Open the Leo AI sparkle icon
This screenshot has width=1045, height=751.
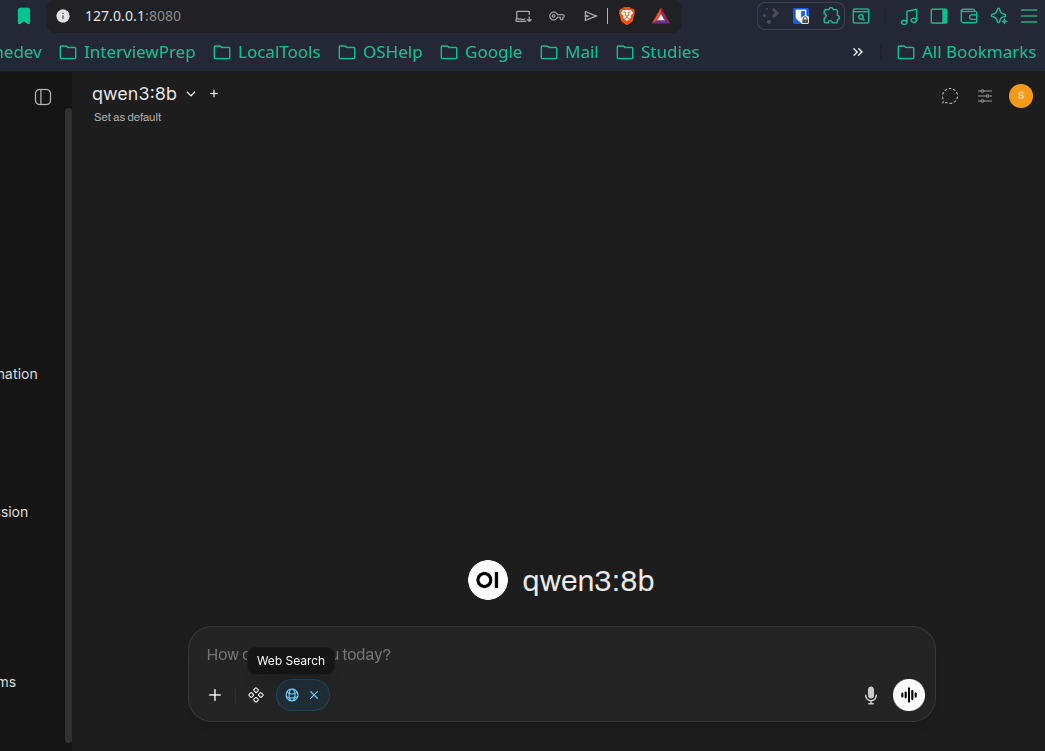point(999,16)
